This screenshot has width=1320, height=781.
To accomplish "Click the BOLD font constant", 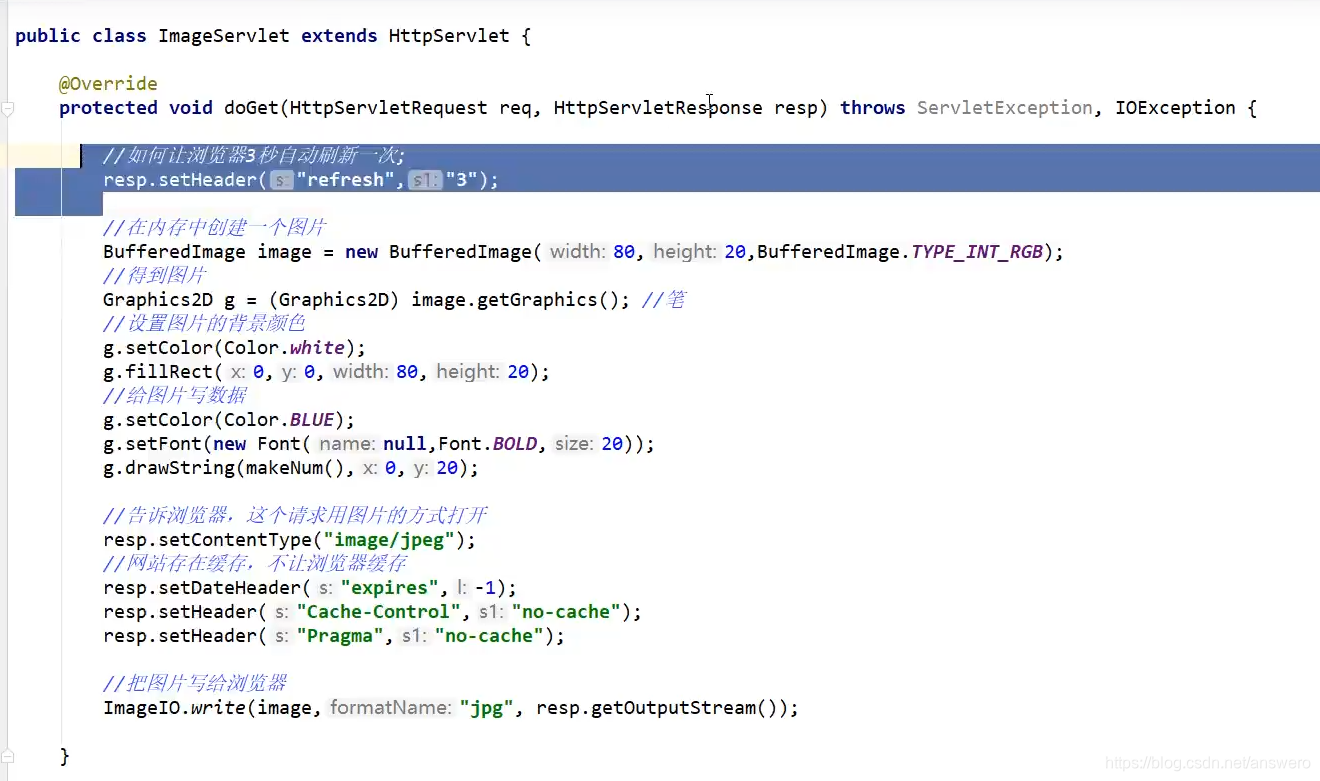I will (x=515, y=444).
